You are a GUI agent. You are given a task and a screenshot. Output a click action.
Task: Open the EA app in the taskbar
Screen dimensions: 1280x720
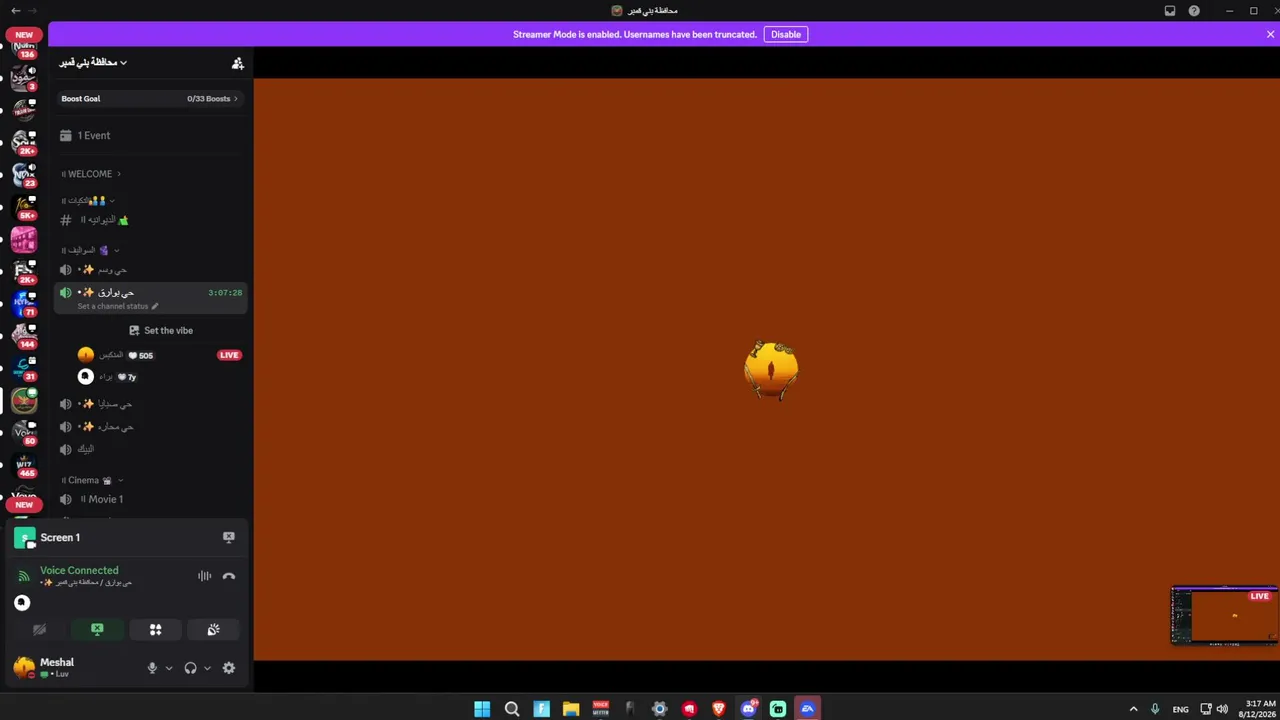coord(808,709)
